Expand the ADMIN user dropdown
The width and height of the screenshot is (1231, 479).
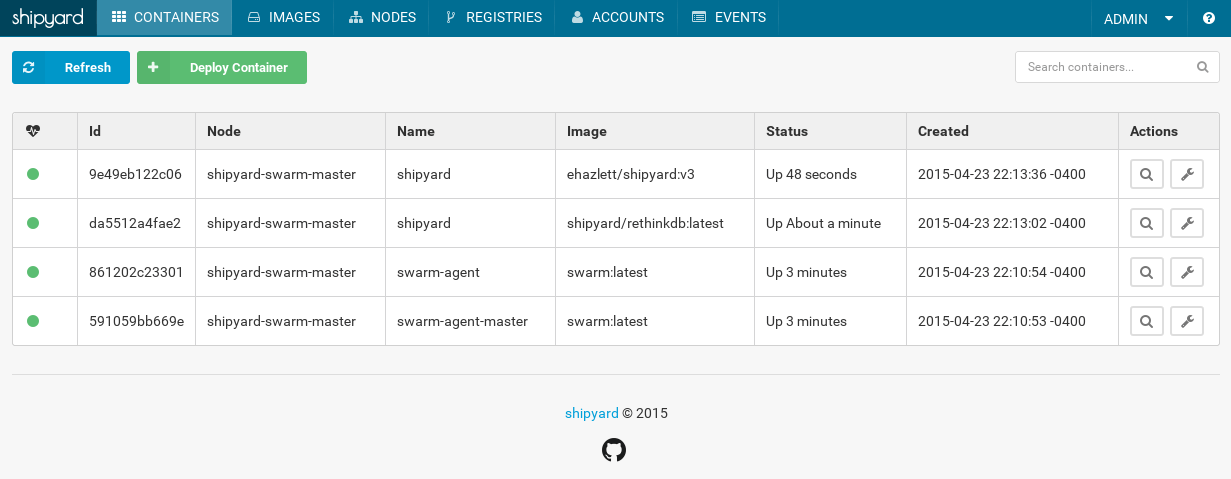pos(1139,18)
